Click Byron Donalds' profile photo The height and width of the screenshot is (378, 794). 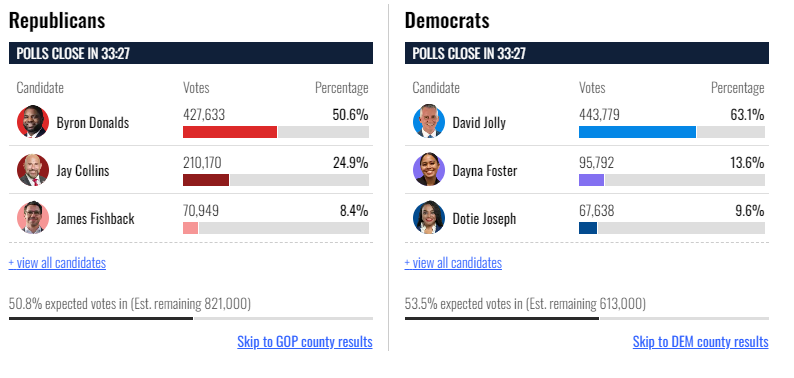tap(33, 122)
